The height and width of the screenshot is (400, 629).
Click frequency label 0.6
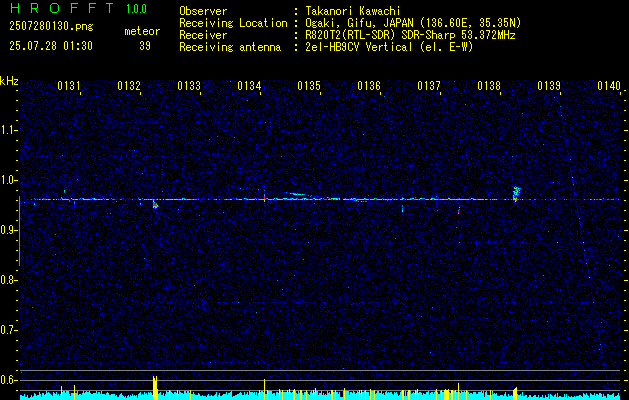coord(8,380)
